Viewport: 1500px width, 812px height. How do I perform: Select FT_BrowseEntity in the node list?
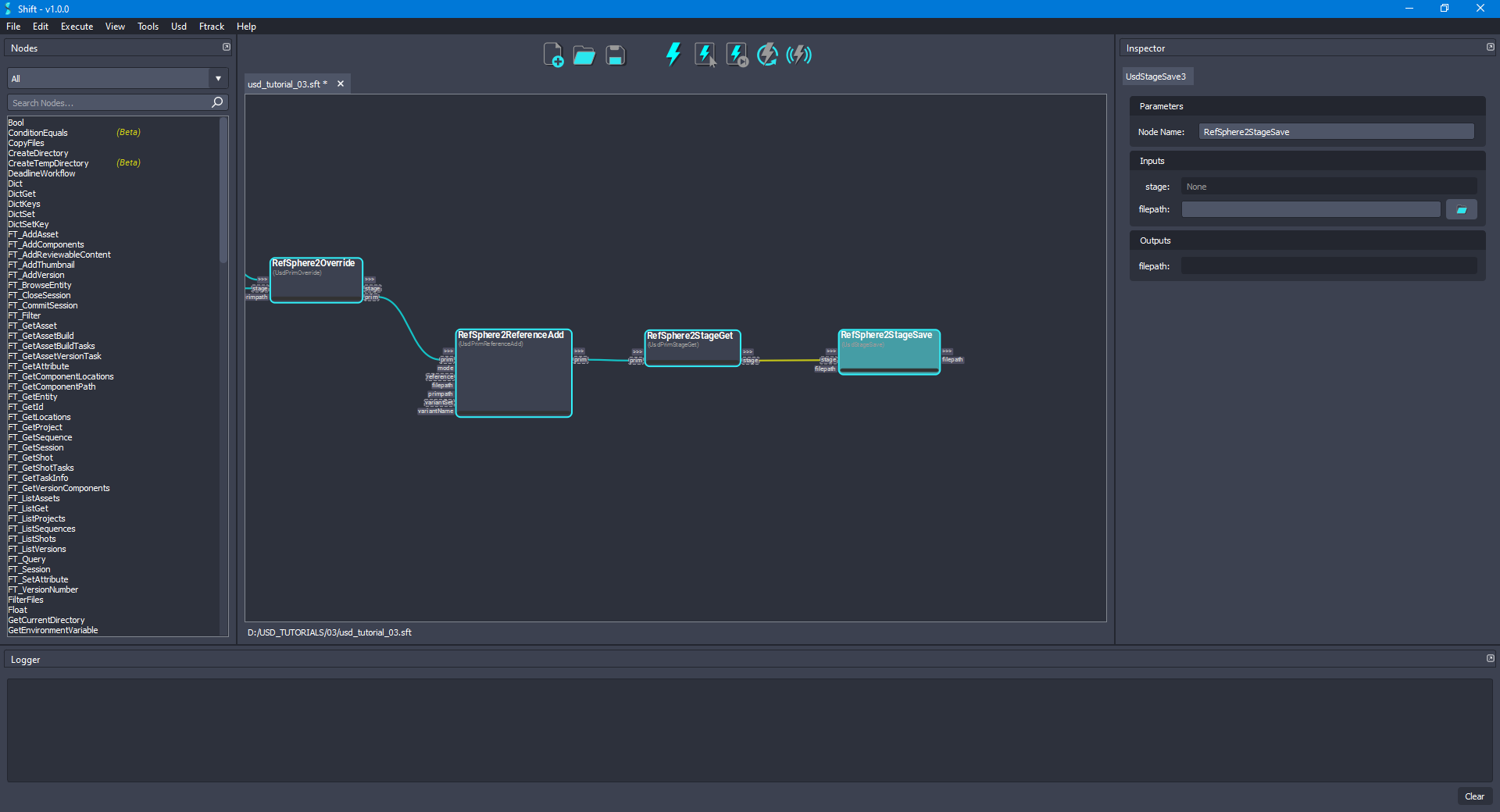[x=40, y=285]
